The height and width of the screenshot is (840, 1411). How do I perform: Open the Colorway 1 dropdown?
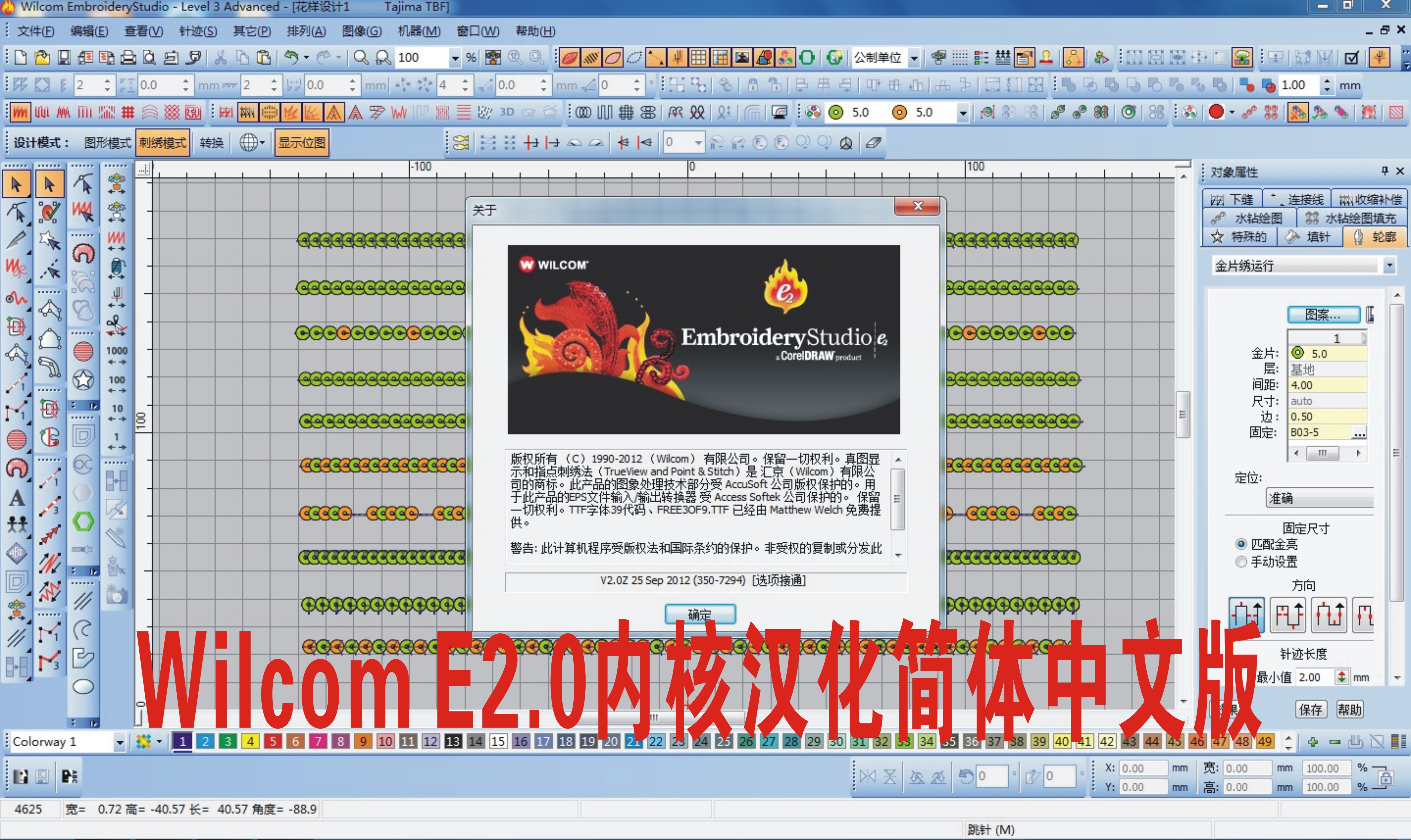click(119, 742)
